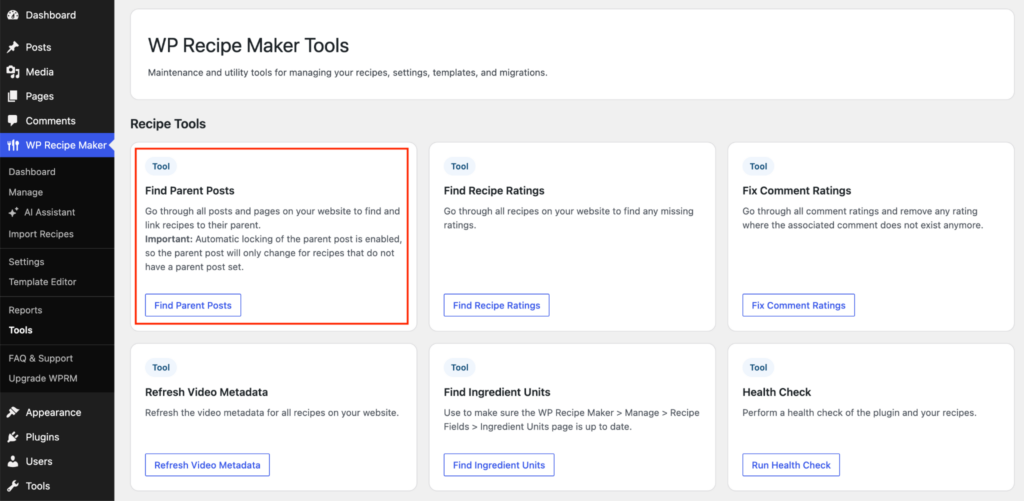Open the Reports submenu page
The image size is (1024, 501).
[x=25, y=310]
